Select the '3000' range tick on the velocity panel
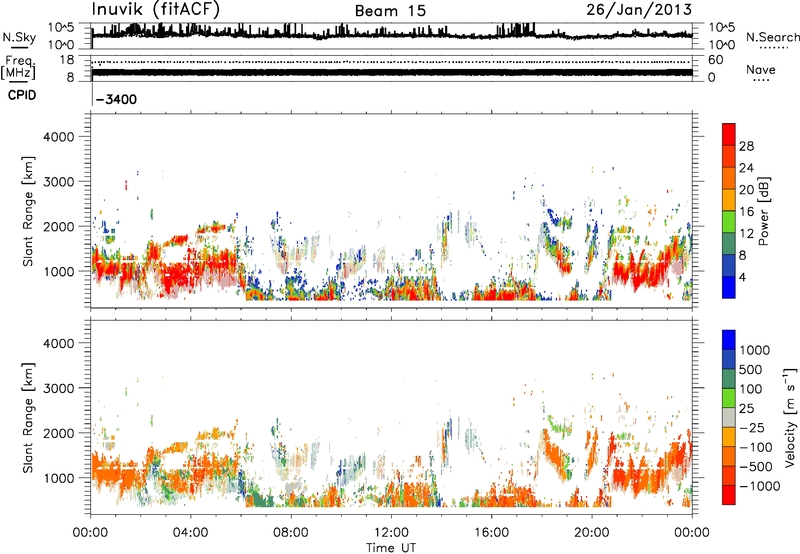Viewport: 800px width, 554px height. (x=59, y=388)
